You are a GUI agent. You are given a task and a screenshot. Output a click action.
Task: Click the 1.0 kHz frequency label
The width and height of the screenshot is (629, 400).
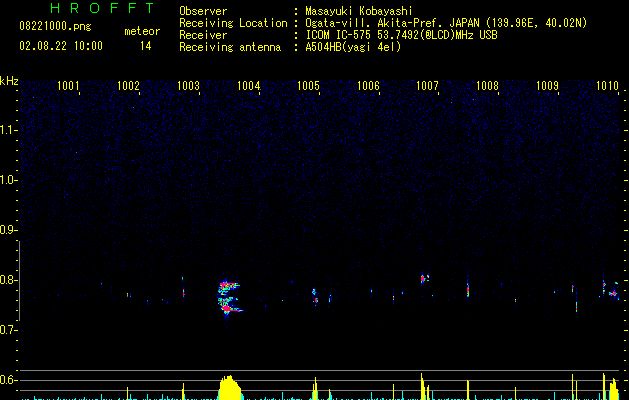click(8, 180)
